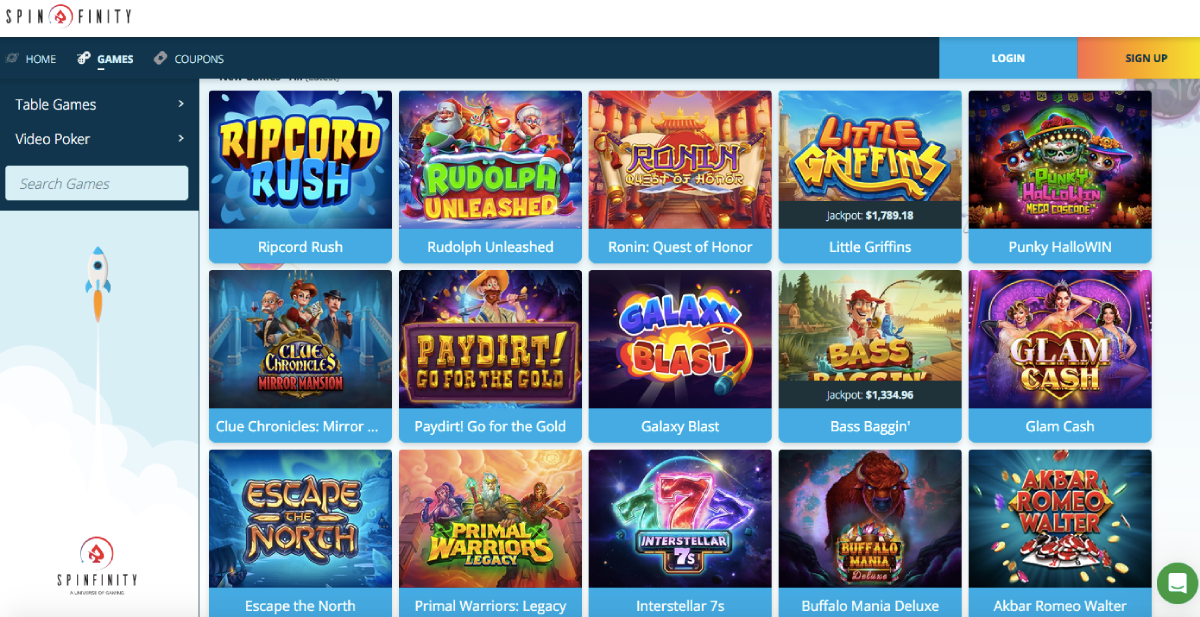The width and height of the screenshot is (1200, 617).
Task: Expand the Table Games chevron
Action: [181, 104]
